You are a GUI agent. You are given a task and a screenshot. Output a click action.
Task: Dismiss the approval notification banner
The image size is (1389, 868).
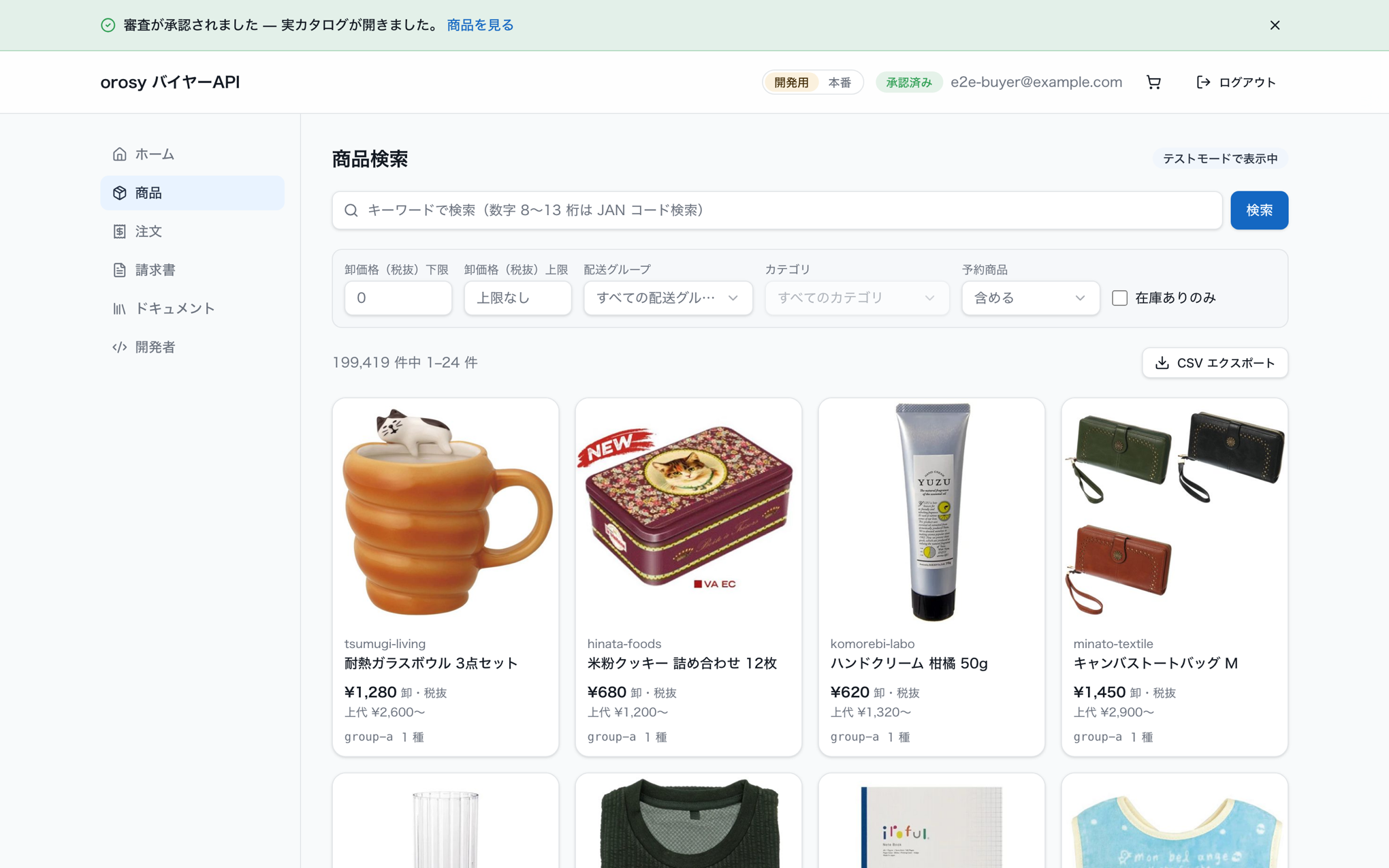click(1275, 25)
